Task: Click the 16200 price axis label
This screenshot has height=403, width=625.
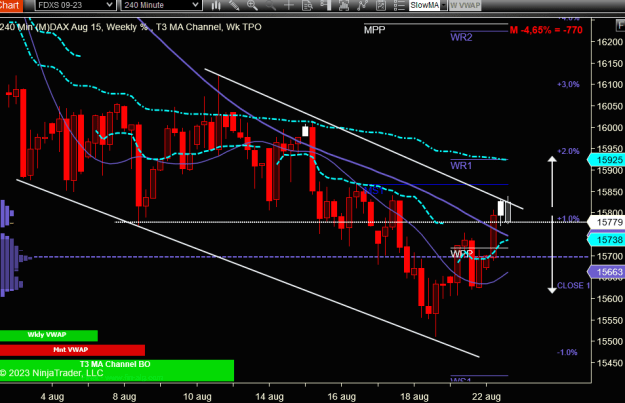Action: click(x=609, y=42)
